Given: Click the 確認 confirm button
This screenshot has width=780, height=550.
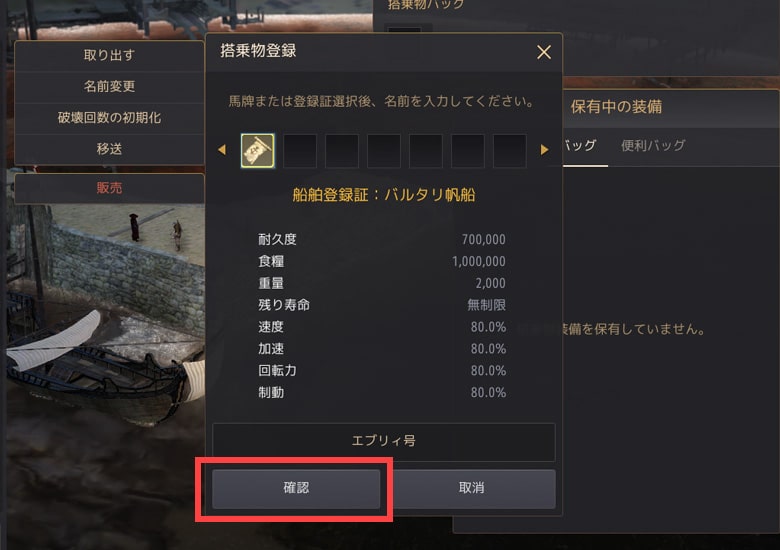Looking at the screenshot, I should 296,488.
